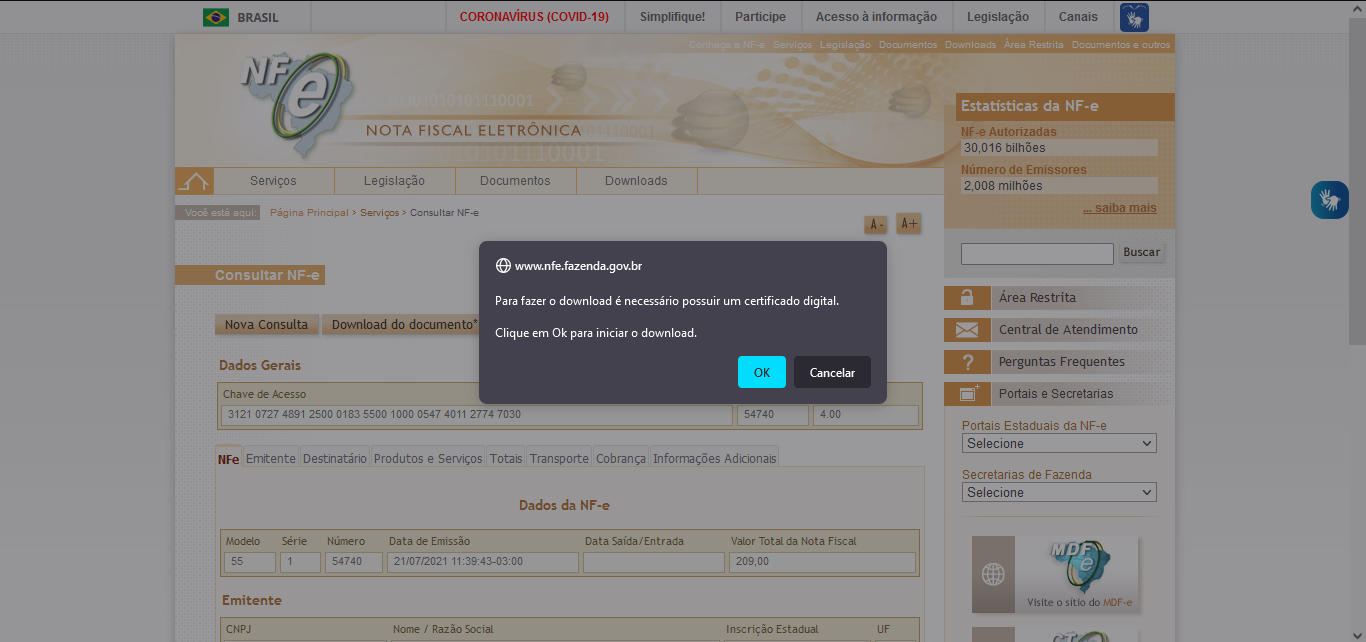Screen dimensions: 1366x642
Task: Click the 2,008 milhões statistic
Action: coord(1059,186)
